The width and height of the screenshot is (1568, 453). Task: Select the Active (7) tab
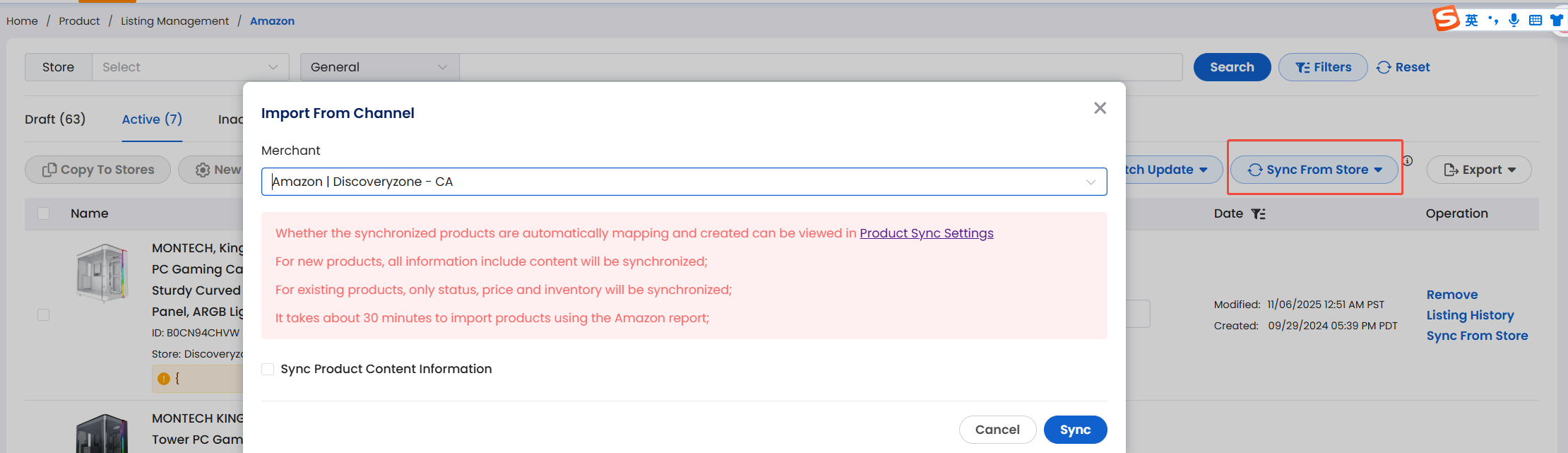pos(152,119)
